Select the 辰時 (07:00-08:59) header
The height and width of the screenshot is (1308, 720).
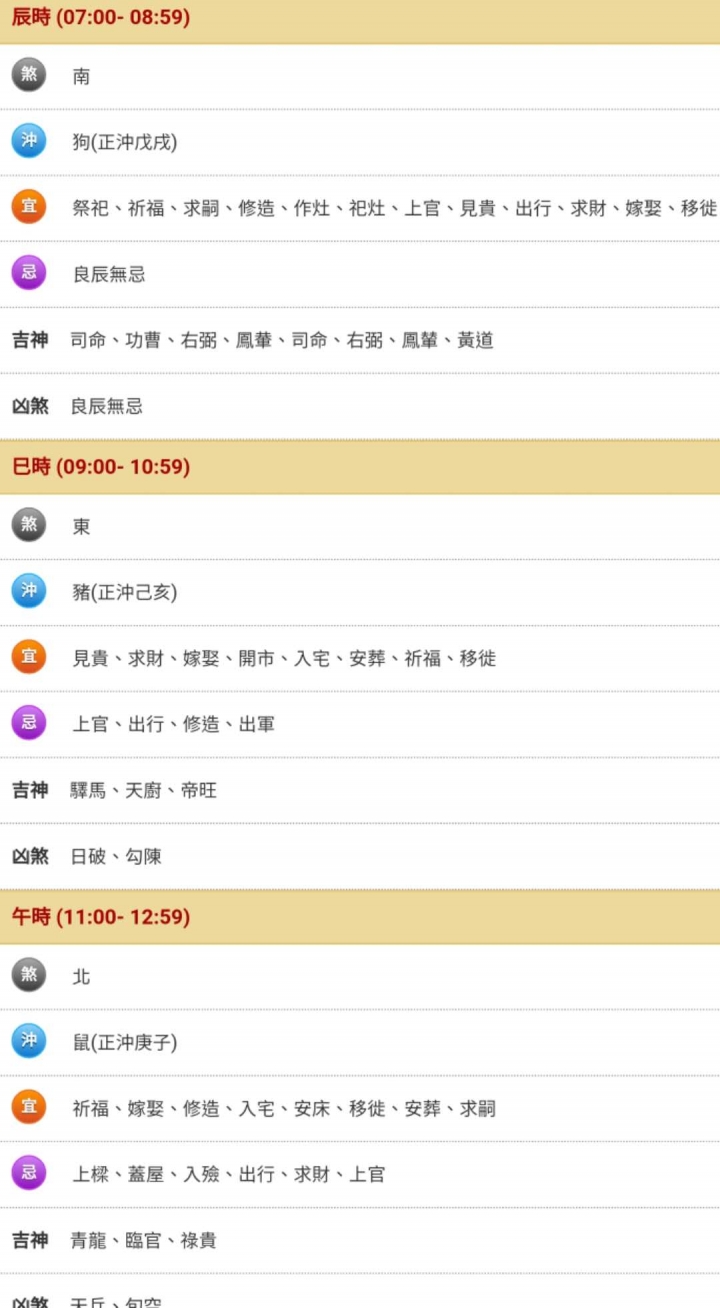coord(101,18)
